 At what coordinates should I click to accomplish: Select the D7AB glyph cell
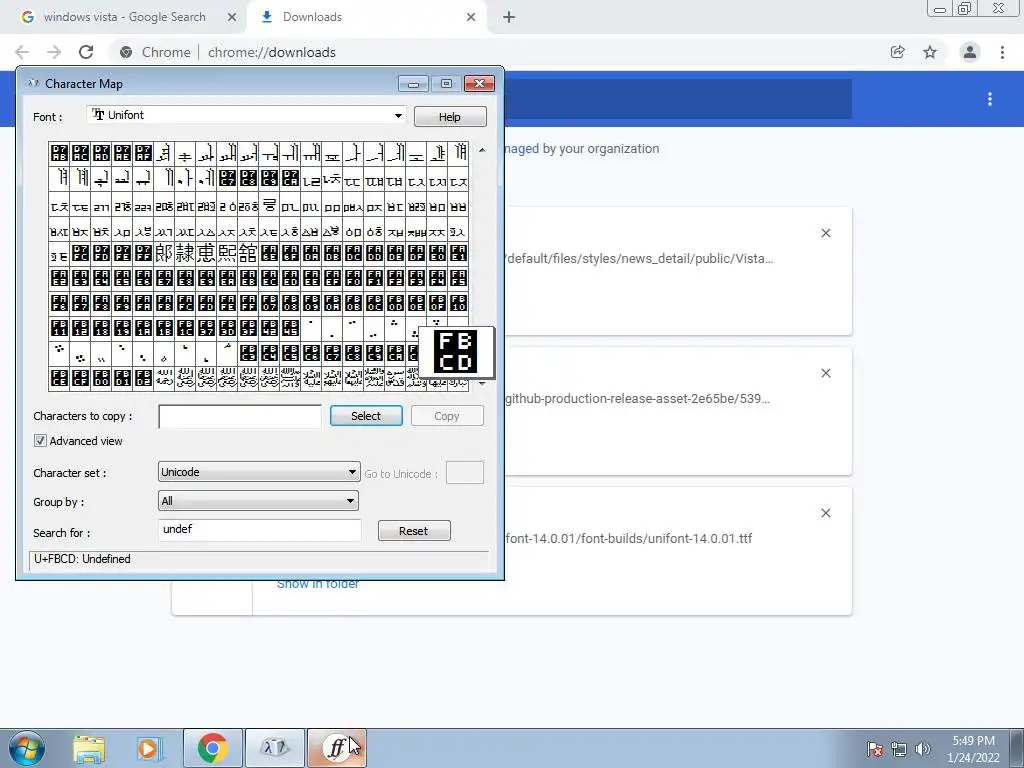point(59,153)
